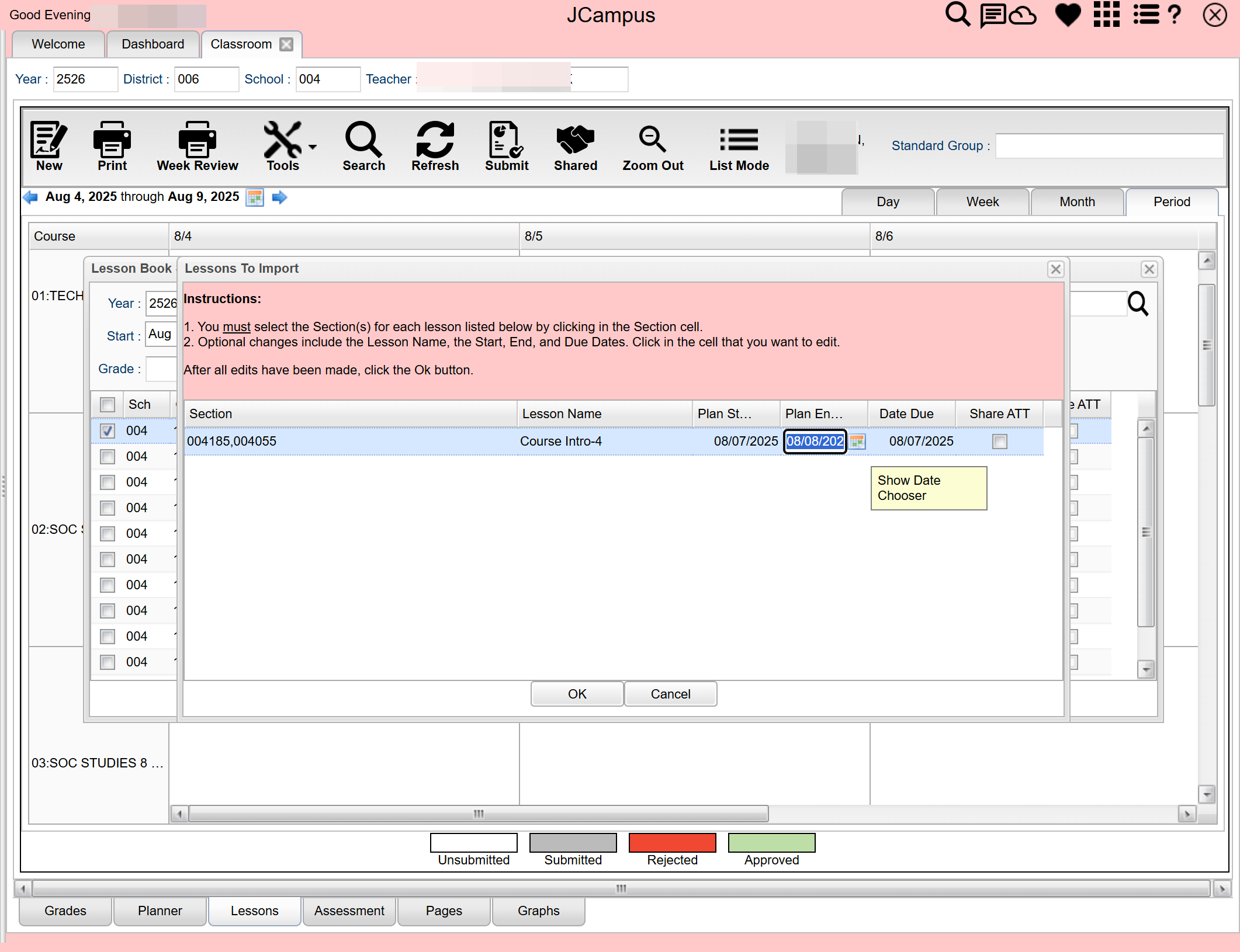
Task: Click the Standard Group field
Action: (1109, 146)
